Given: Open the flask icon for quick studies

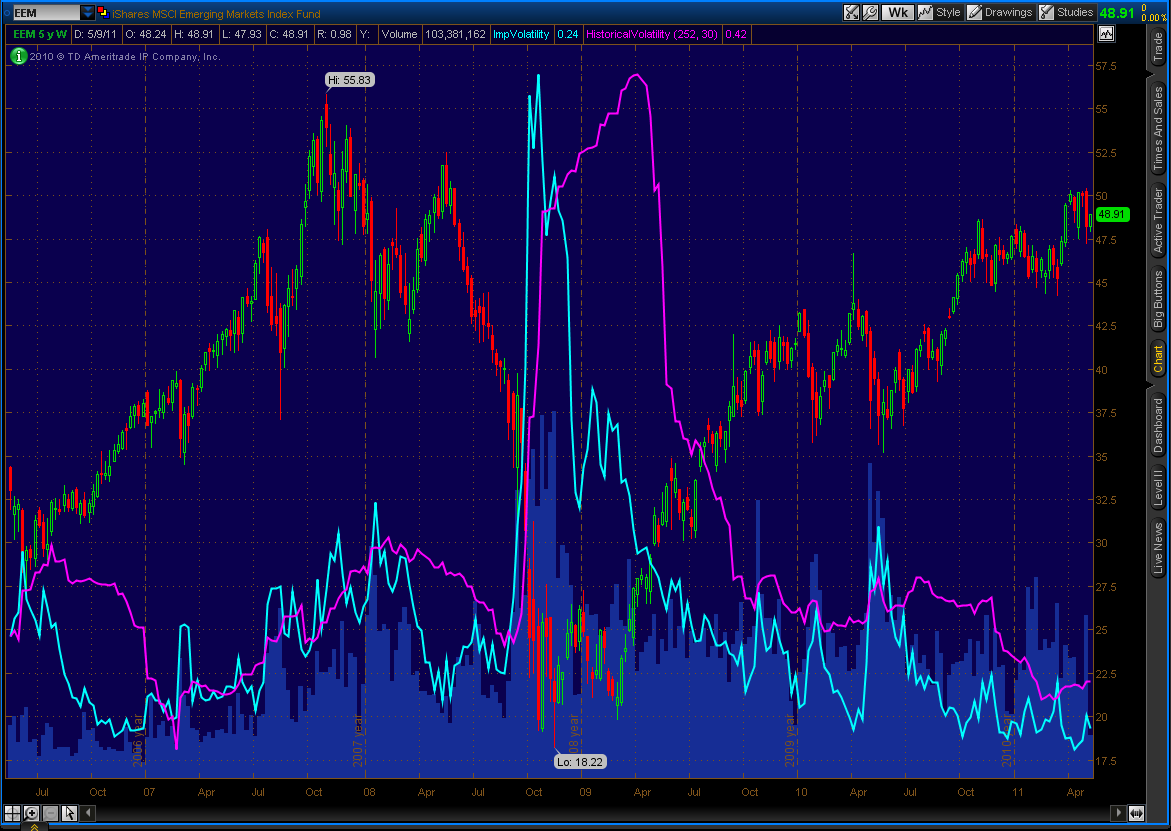Looking at the screenshot, I should click(x=851, y=12).
